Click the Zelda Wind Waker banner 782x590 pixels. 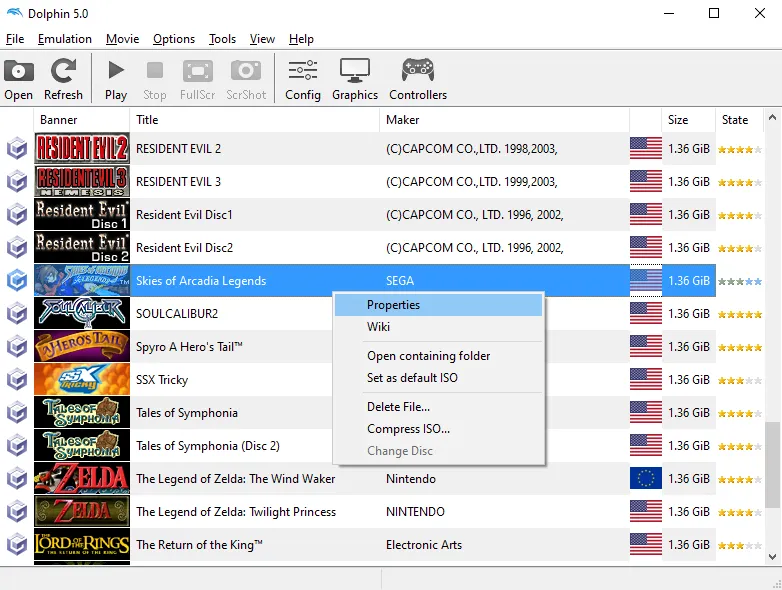[82, 479]
